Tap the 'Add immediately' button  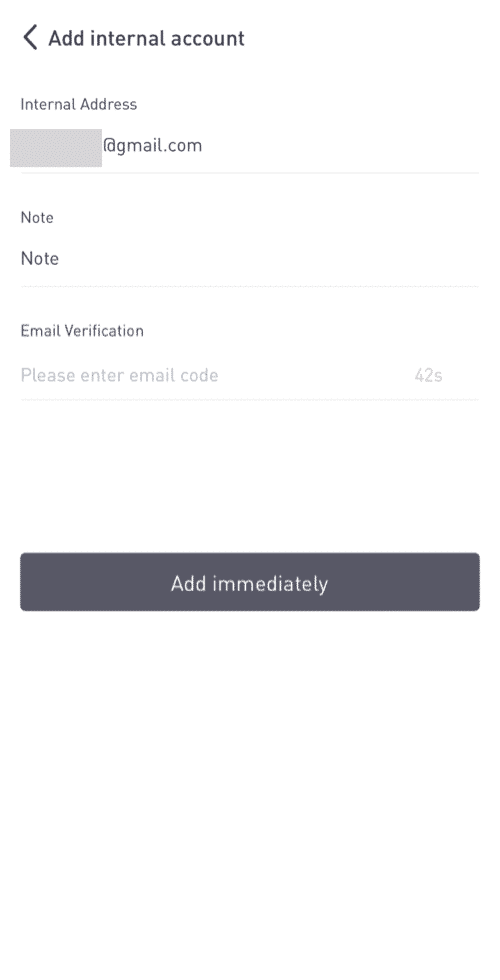coord(249,582)
